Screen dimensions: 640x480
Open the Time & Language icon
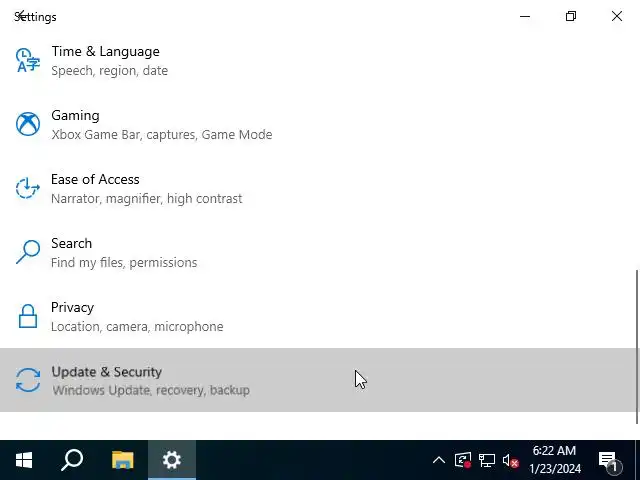28,60
